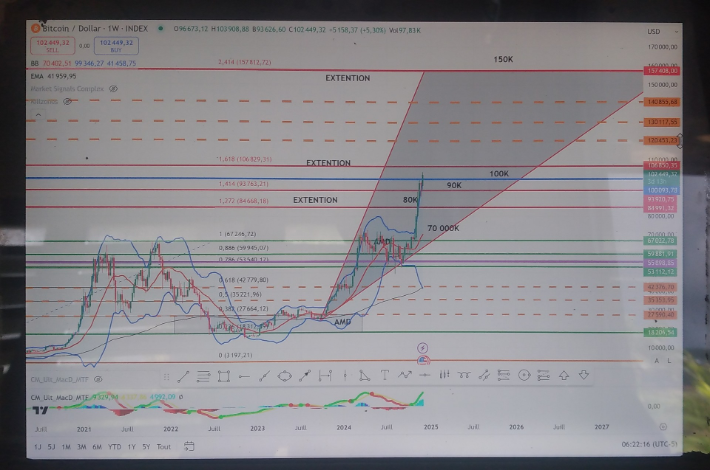Screen dimensions: 710x470
Task: Grab the drawing toolbar drag handle
Action: (166, 377)
